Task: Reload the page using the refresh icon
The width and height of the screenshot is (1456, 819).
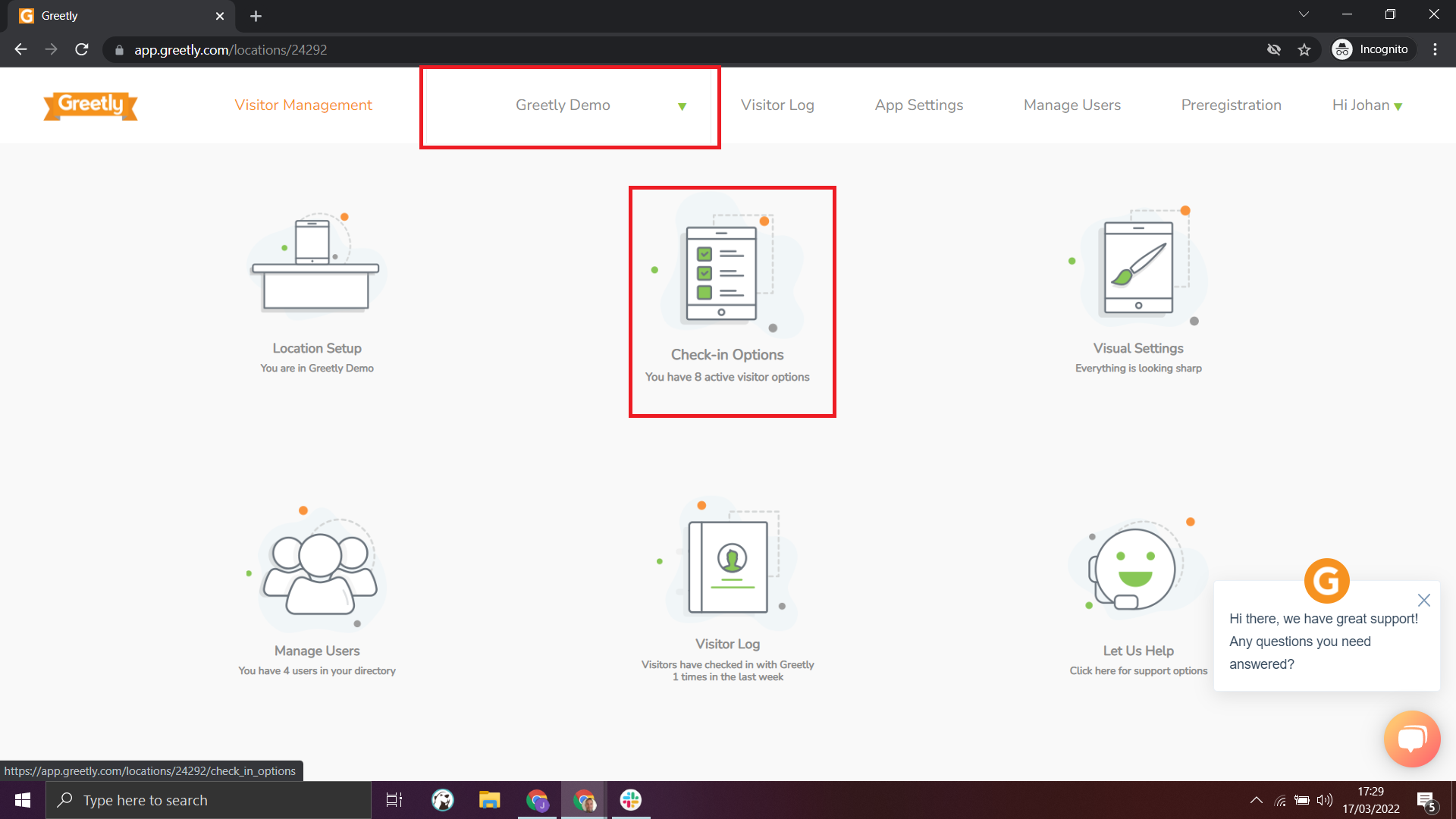Action: 81,49
